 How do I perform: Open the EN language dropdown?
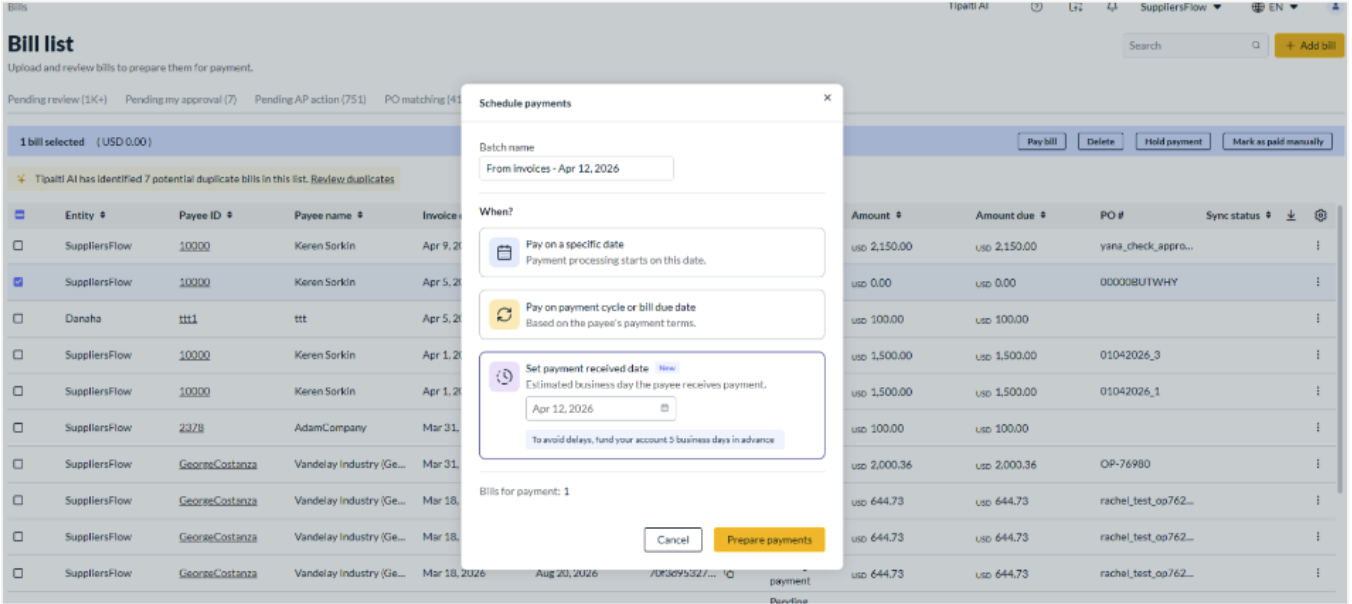pos(1275,7)
